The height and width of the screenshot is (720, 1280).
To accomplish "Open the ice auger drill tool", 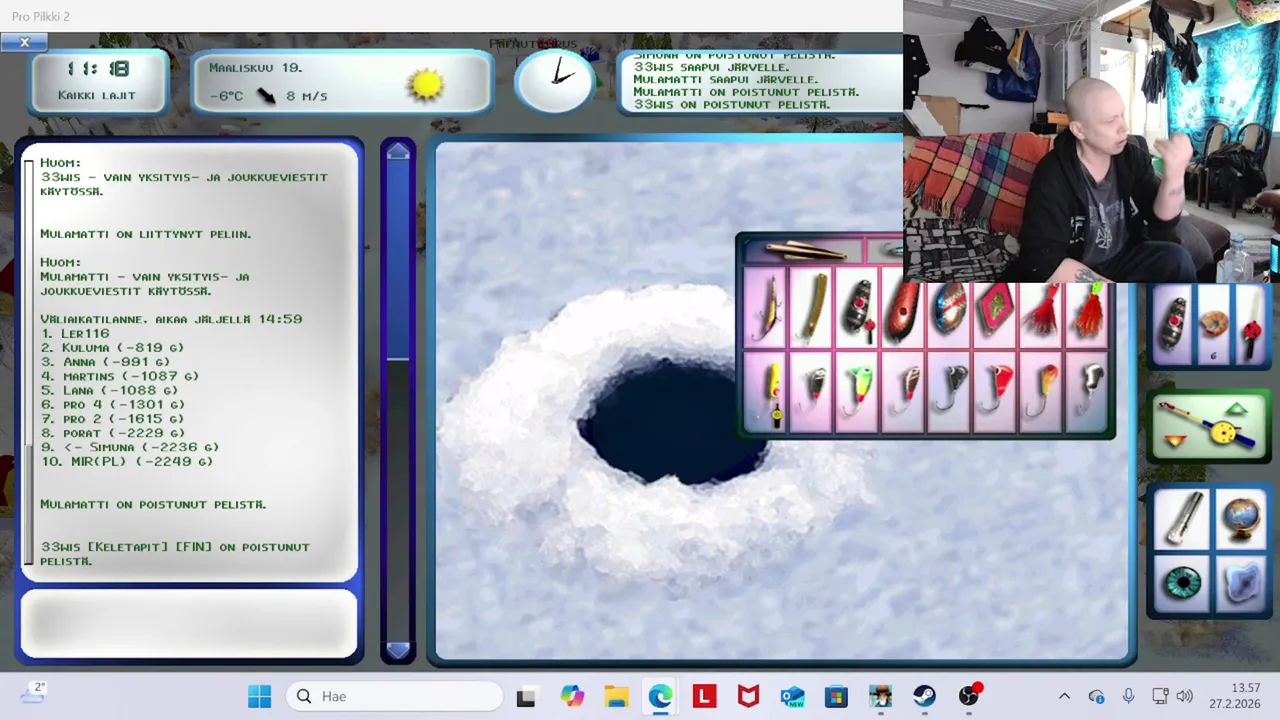I will point(1182,519).
